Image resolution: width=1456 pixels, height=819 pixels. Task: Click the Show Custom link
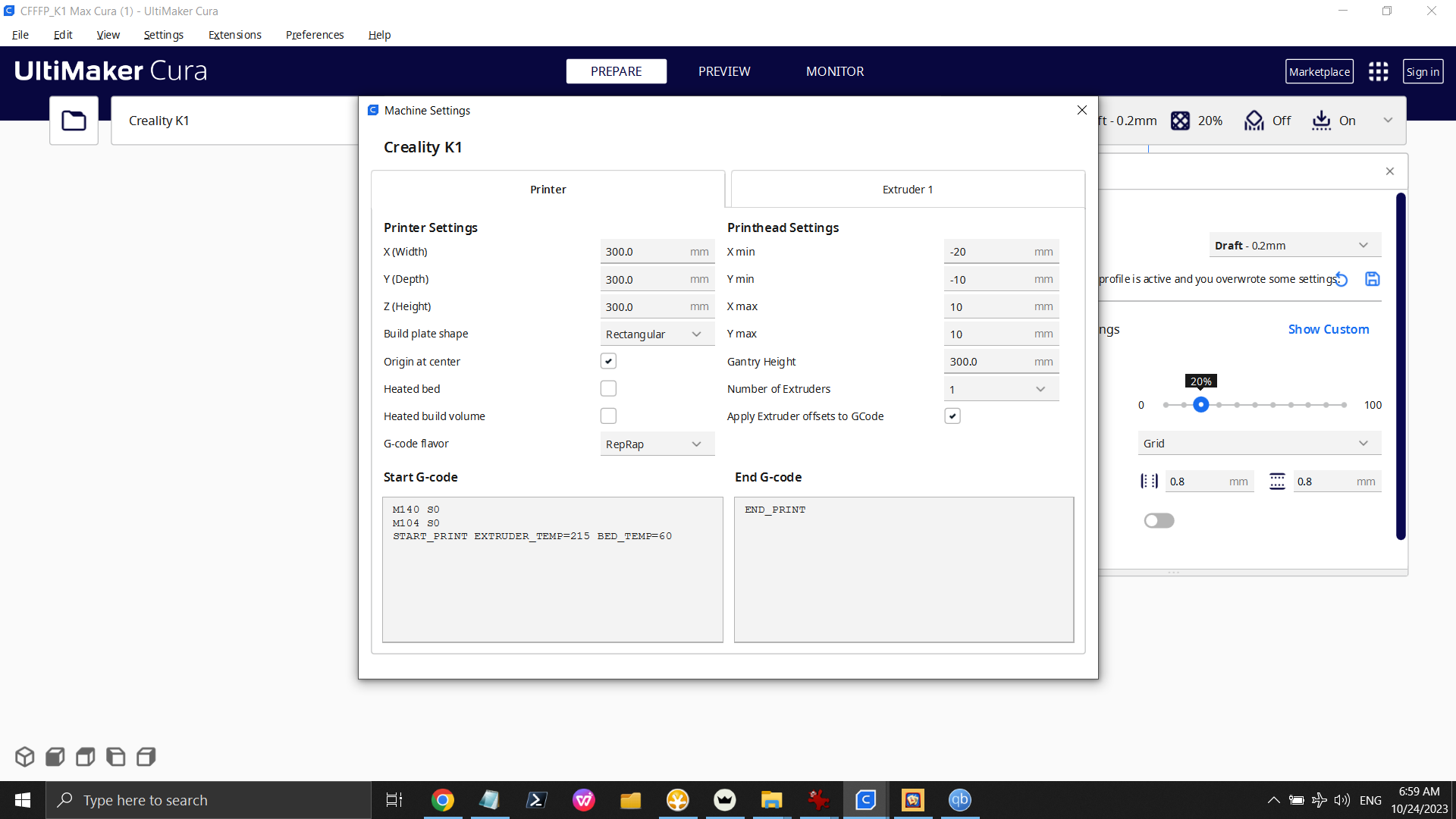click(1328, 329)
